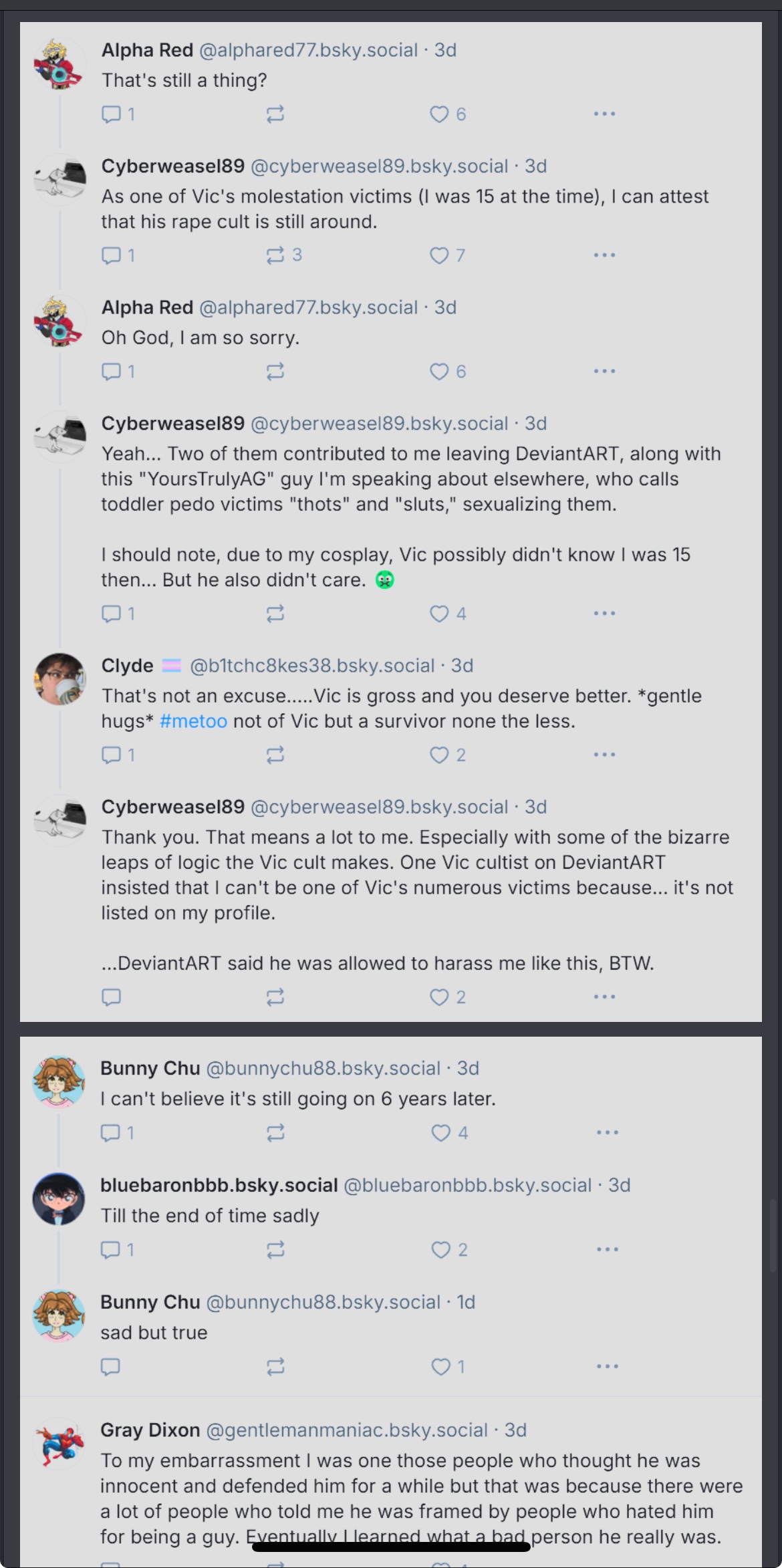Open more options on Clyde's post
Screen dimensions: 782x1568
[x=604, y=755]
